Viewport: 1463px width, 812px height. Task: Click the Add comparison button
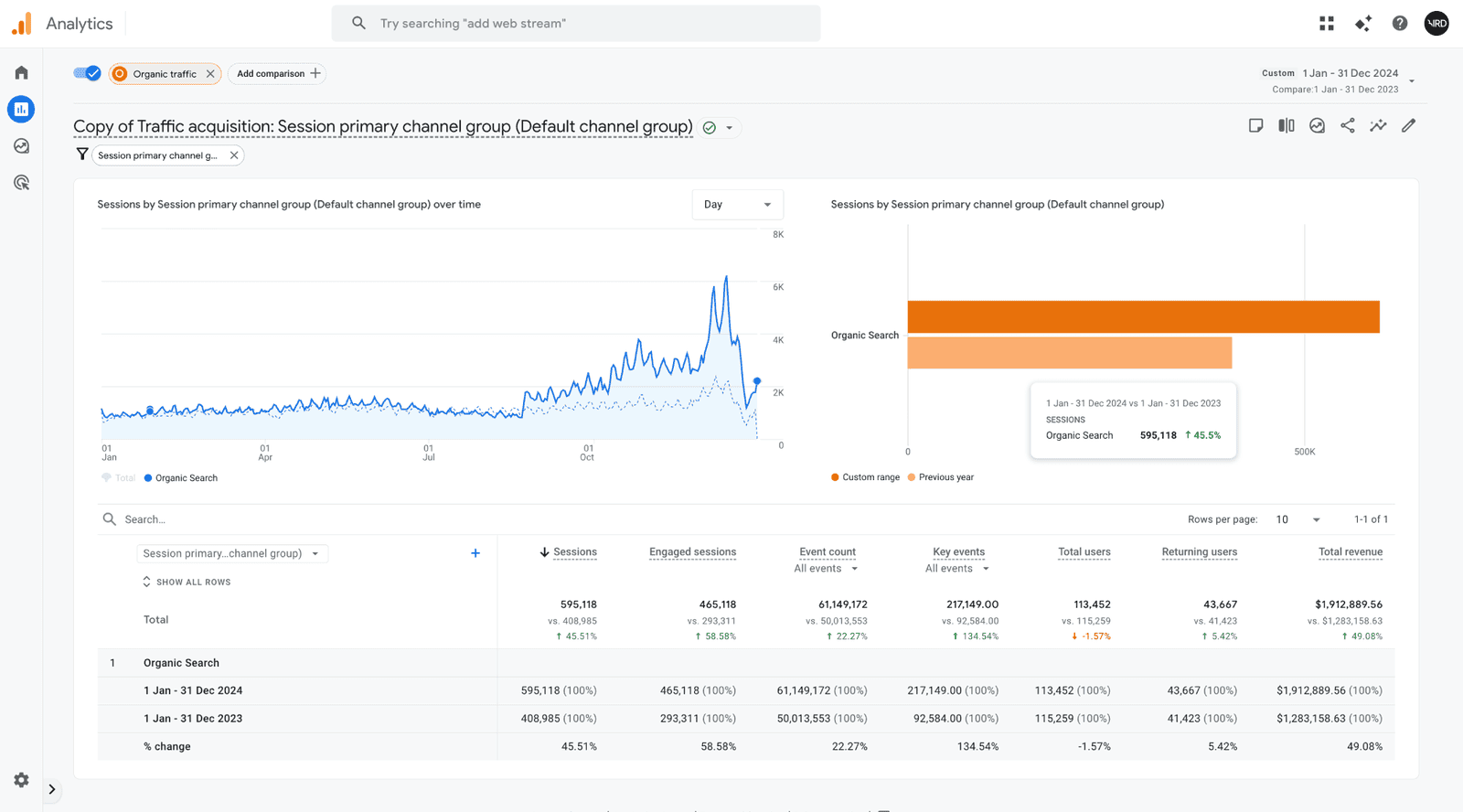(x=277, y=74)
